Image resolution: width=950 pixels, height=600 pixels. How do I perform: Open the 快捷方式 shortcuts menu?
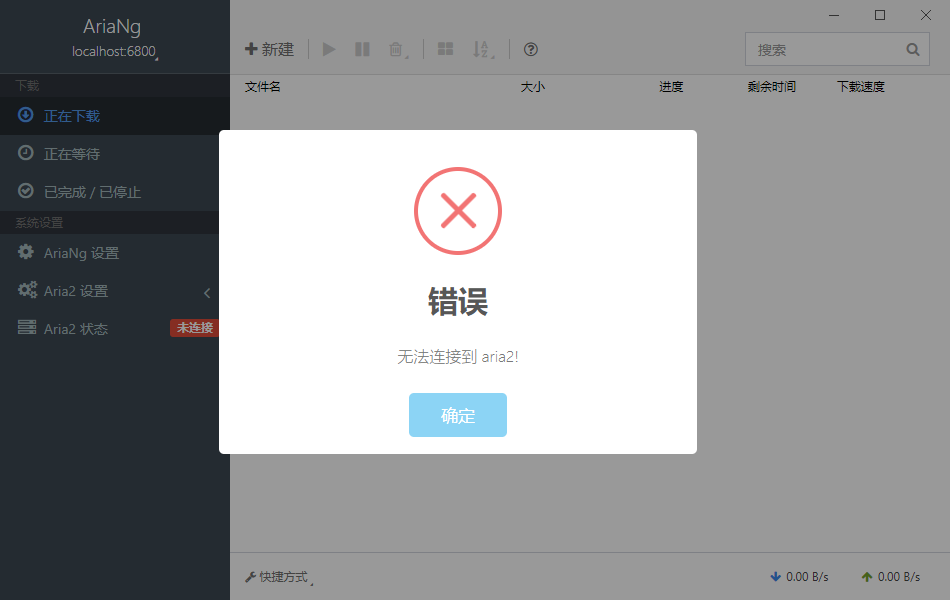tap(279, 577)
